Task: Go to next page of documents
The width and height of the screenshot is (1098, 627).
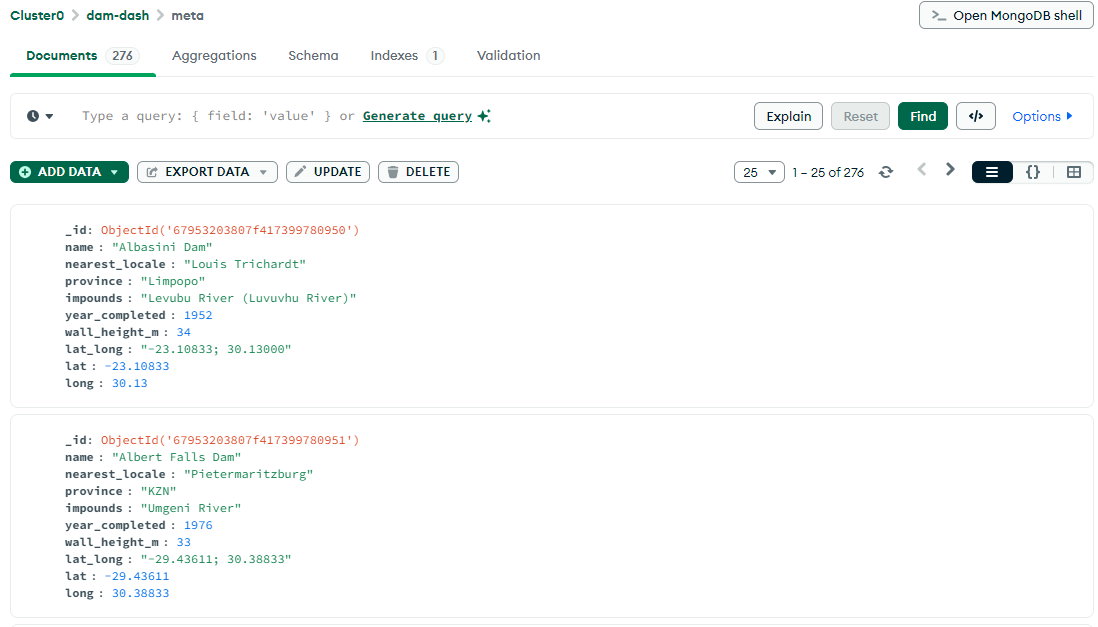Action: 950,170
